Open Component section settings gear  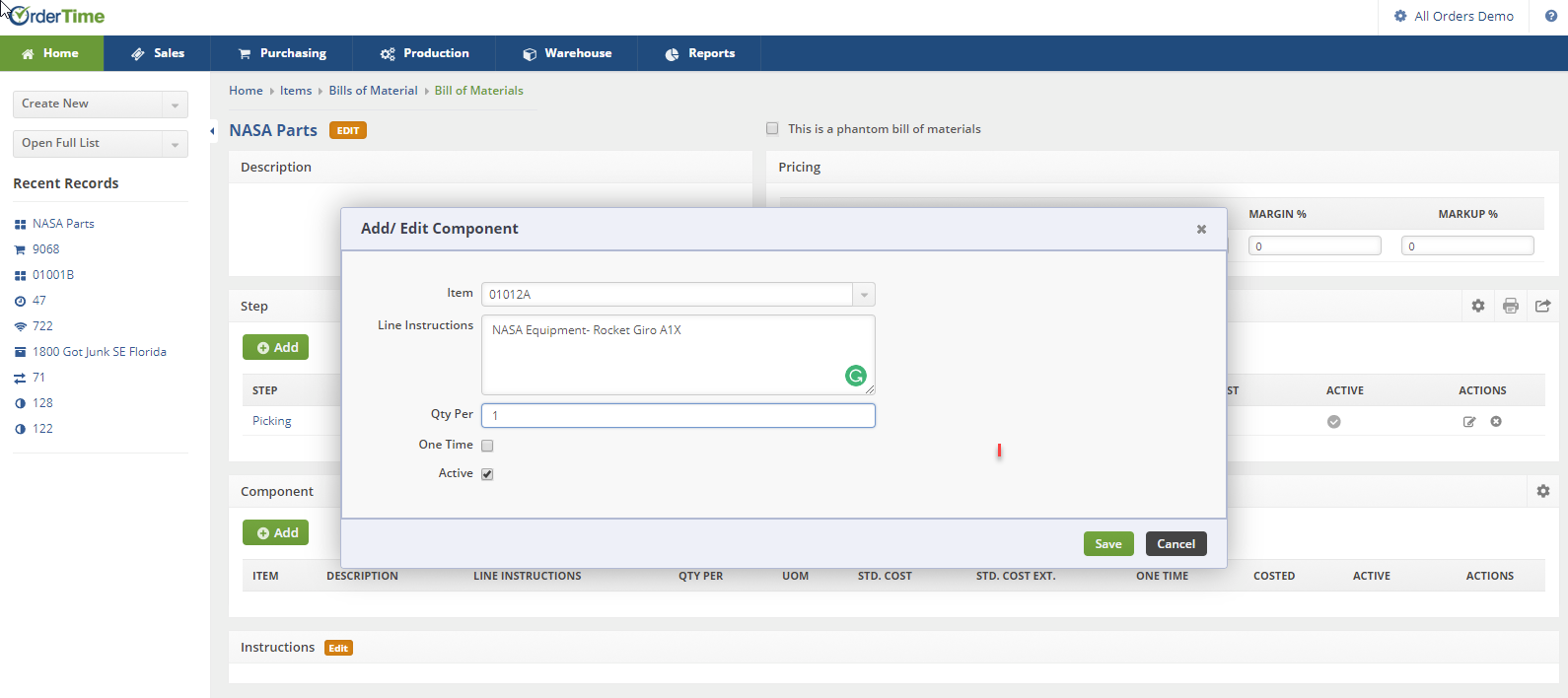coord(1543,491)
